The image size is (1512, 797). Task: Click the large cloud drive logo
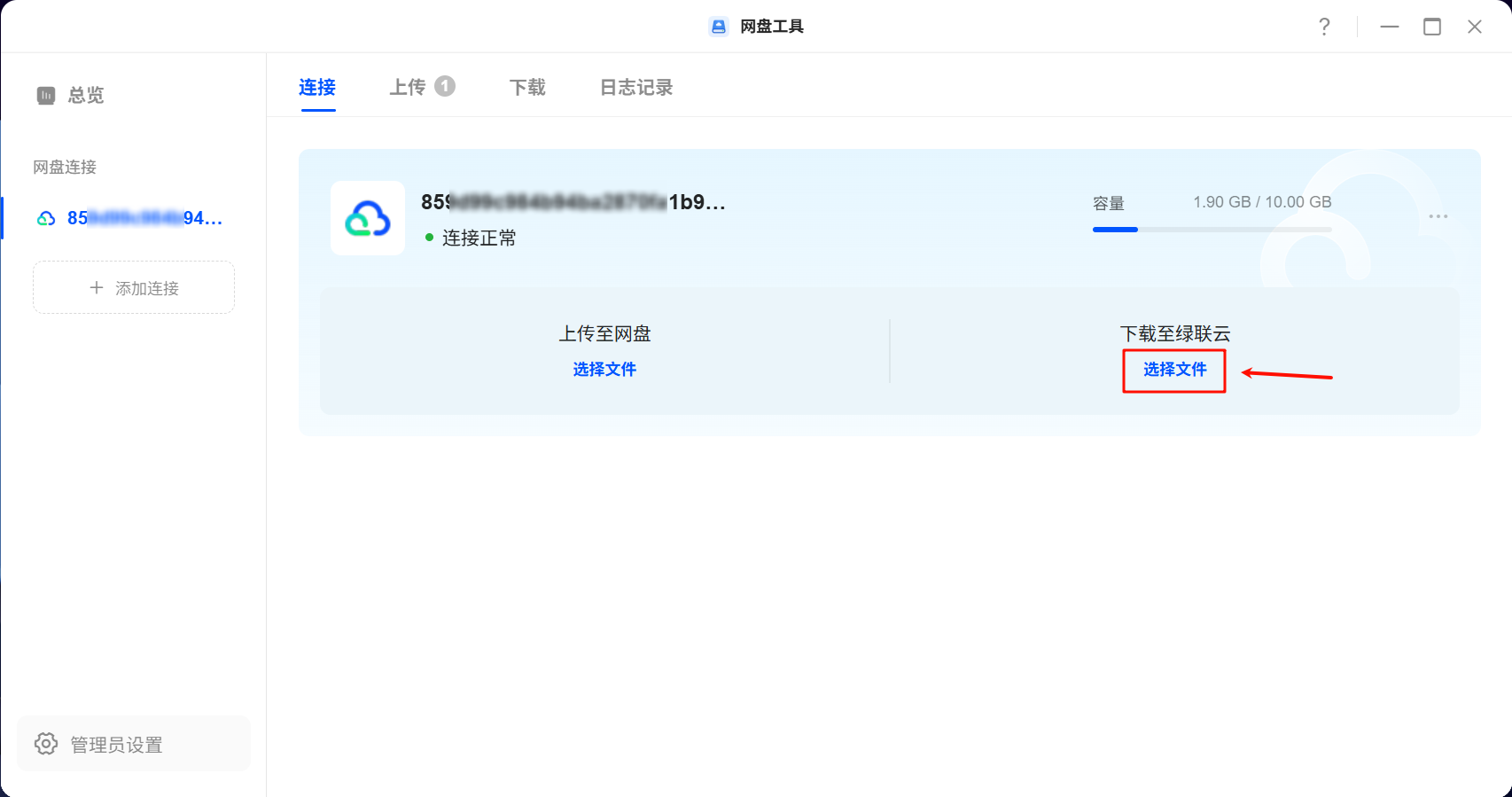tap(368, 218)
